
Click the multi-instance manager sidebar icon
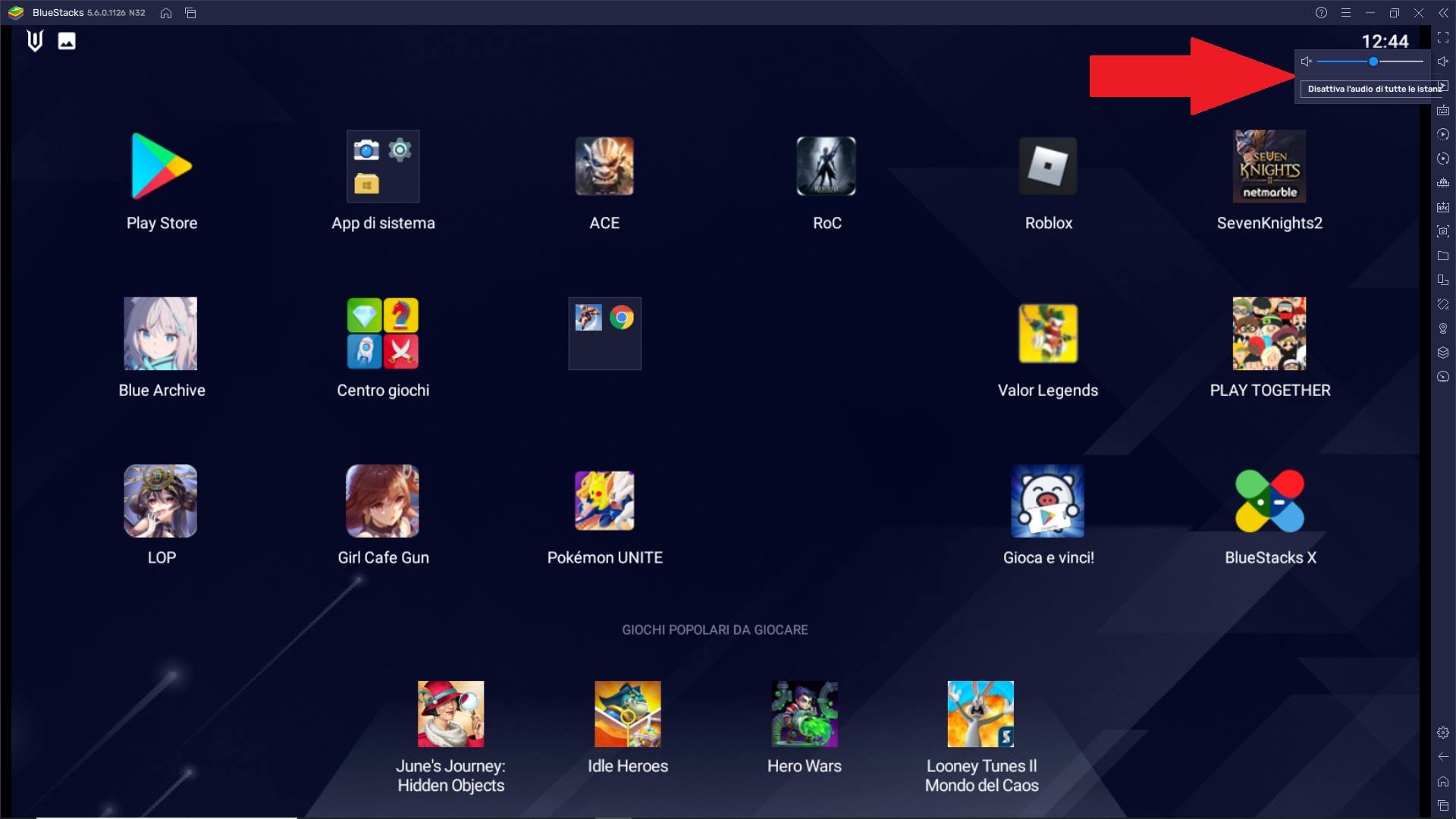click(1443, 280)
